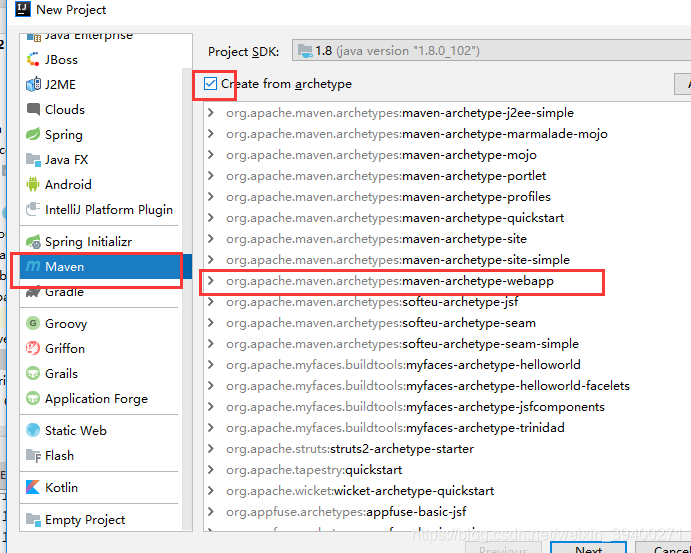
Task: Toggle the Create from archetype checkbox
Action: [210, 83]
